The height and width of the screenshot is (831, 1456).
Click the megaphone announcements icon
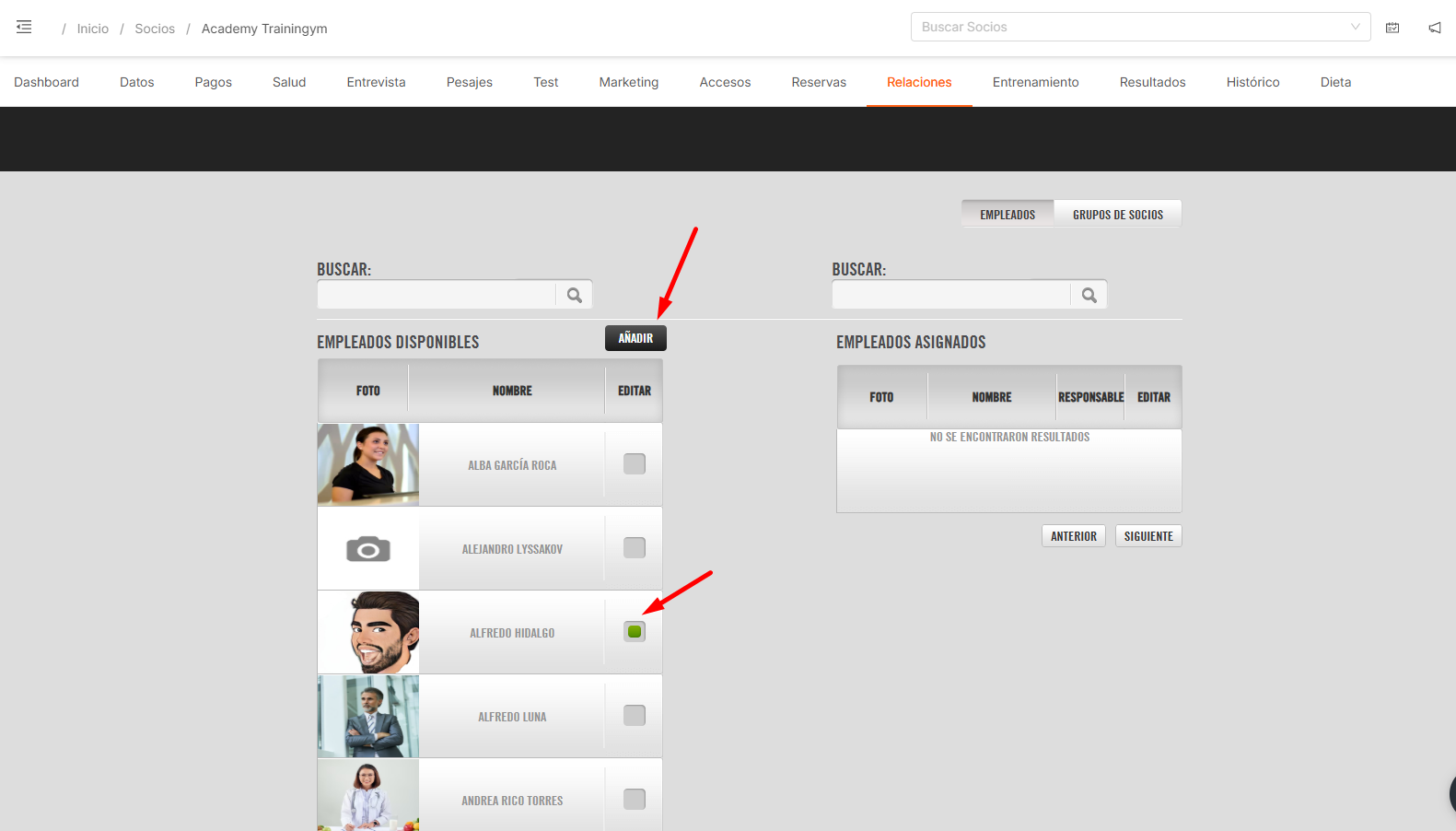pos(1435,28)
